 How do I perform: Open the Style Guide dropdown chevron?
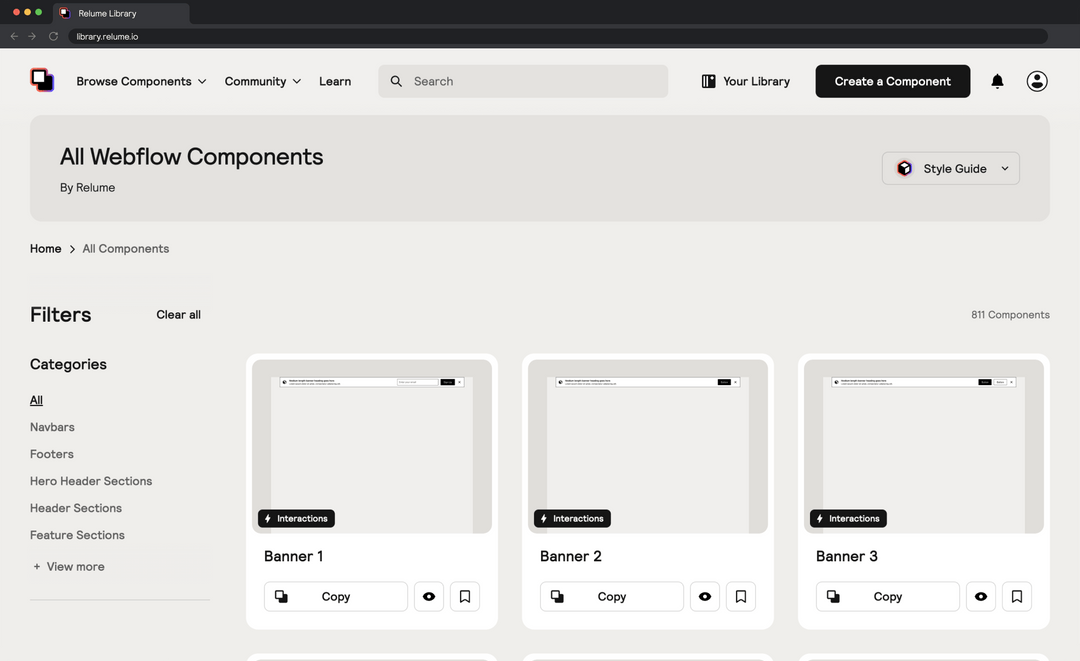[x=1004, y=168]
